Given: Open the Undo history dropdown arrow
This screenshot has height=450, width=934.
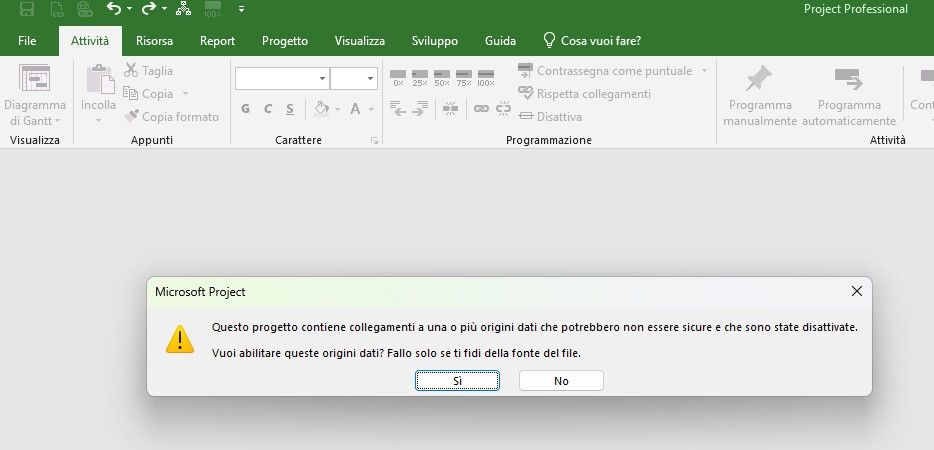Looking at the screenshot, I should (x=130, y=9).
